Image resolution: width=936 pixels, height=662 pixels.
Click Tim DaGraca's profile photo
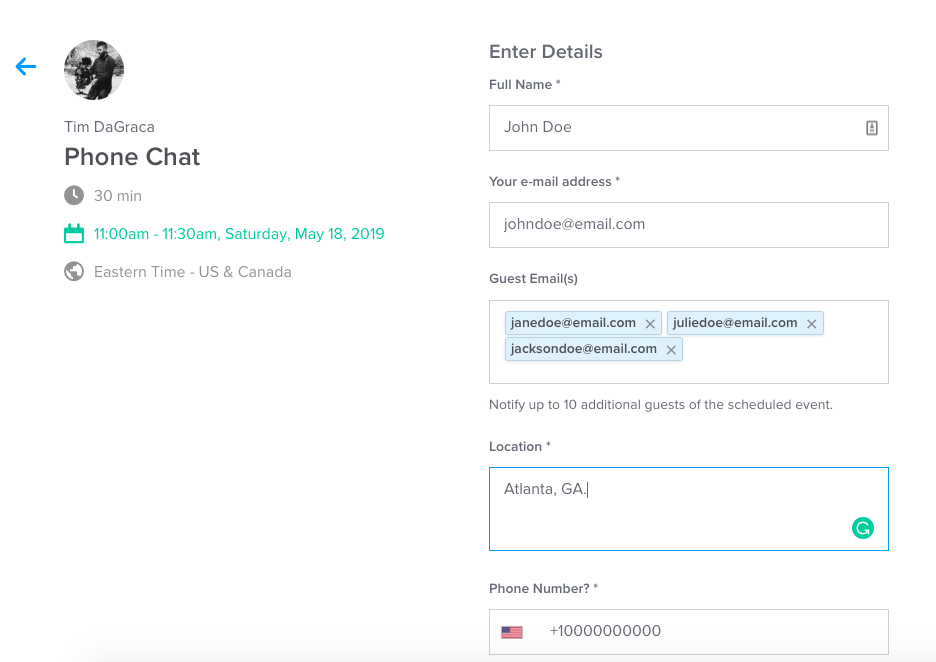[94, 70]
